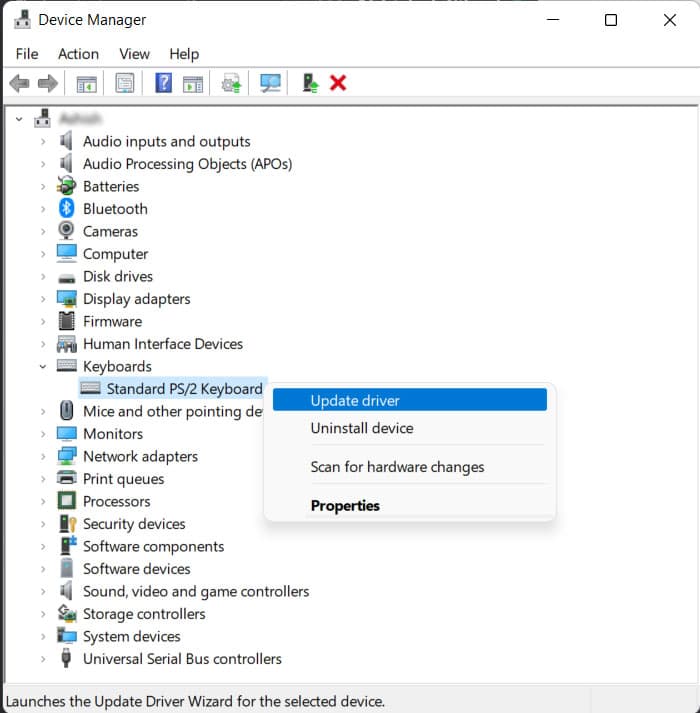
Task: Select the System devices label
Action: (x=131, y=636)
